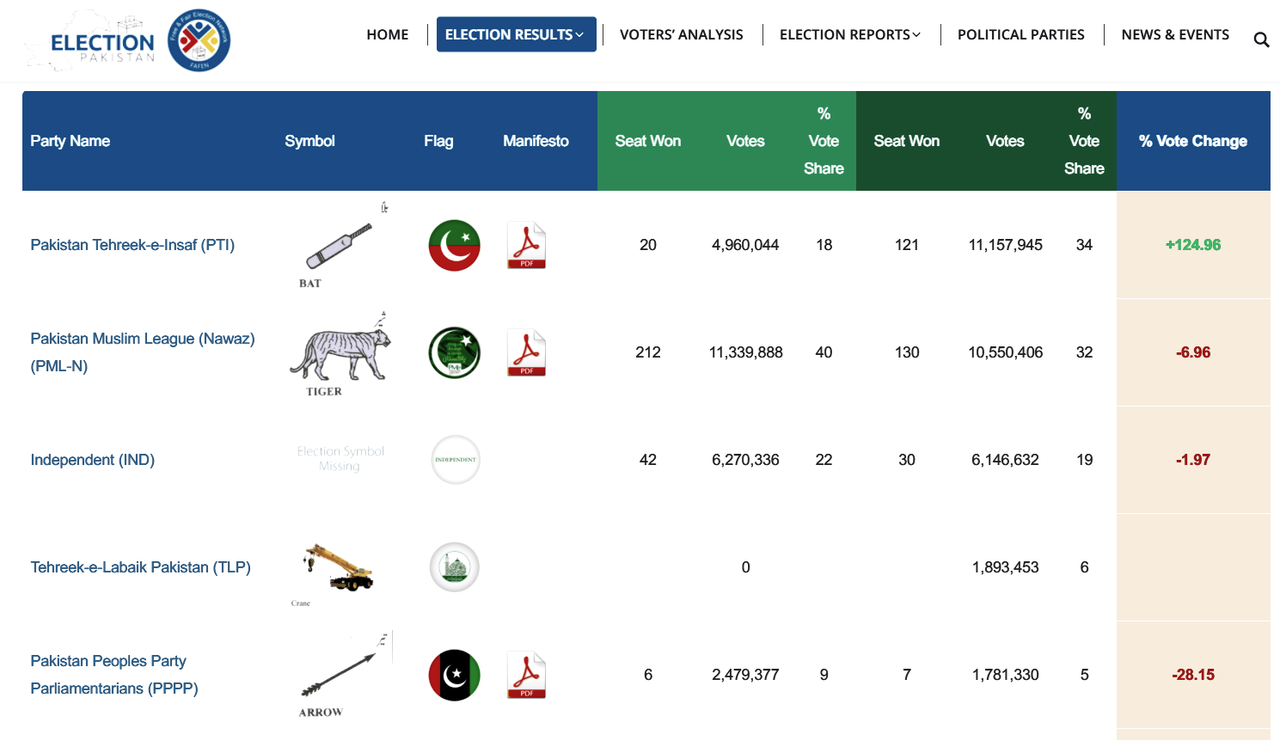Open PTI manifesto PDF icon
The image size is (1280, 740).
pos(527,245)
